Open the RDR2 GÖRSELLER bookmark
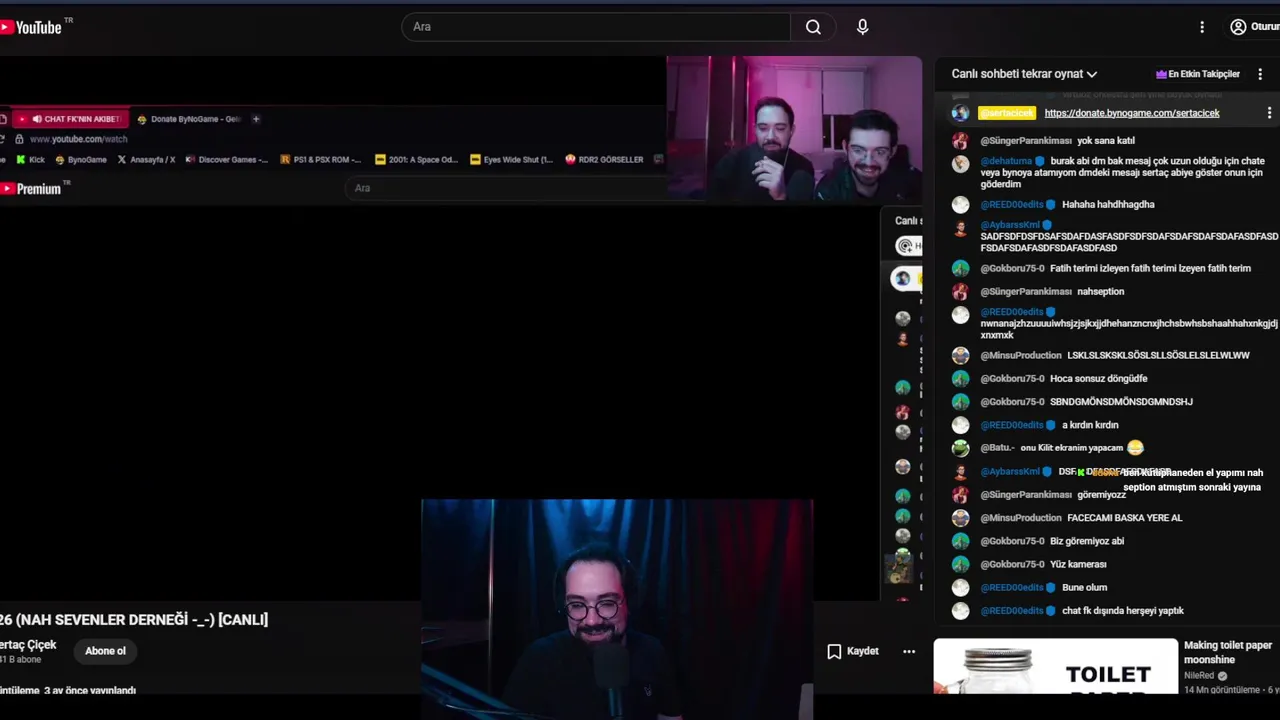This screenshot has height=720, width=1280. 604,160
